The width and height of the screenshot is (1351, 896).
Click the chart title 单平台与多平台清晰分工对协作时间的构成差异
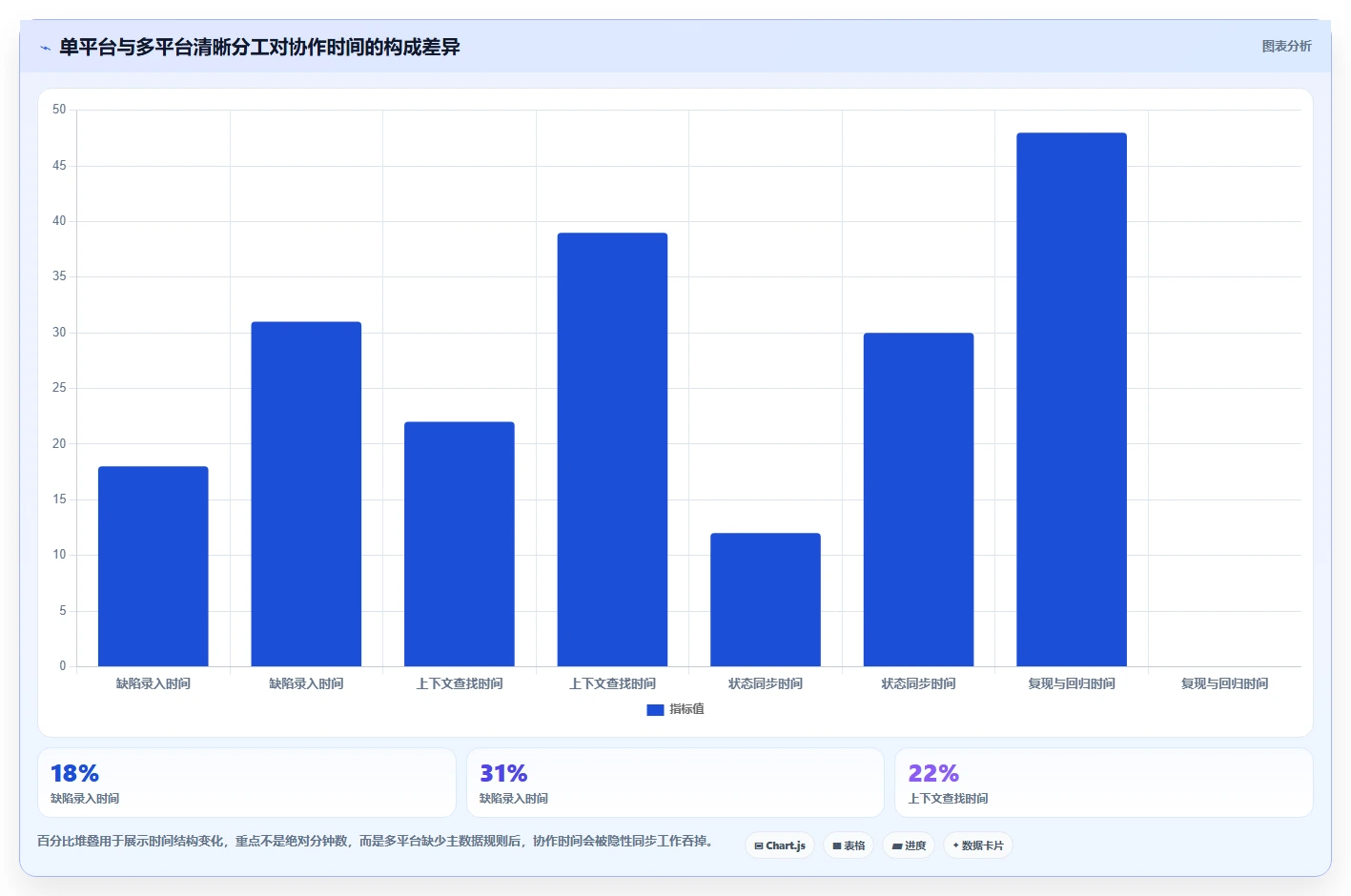click(x=259, y=47)
